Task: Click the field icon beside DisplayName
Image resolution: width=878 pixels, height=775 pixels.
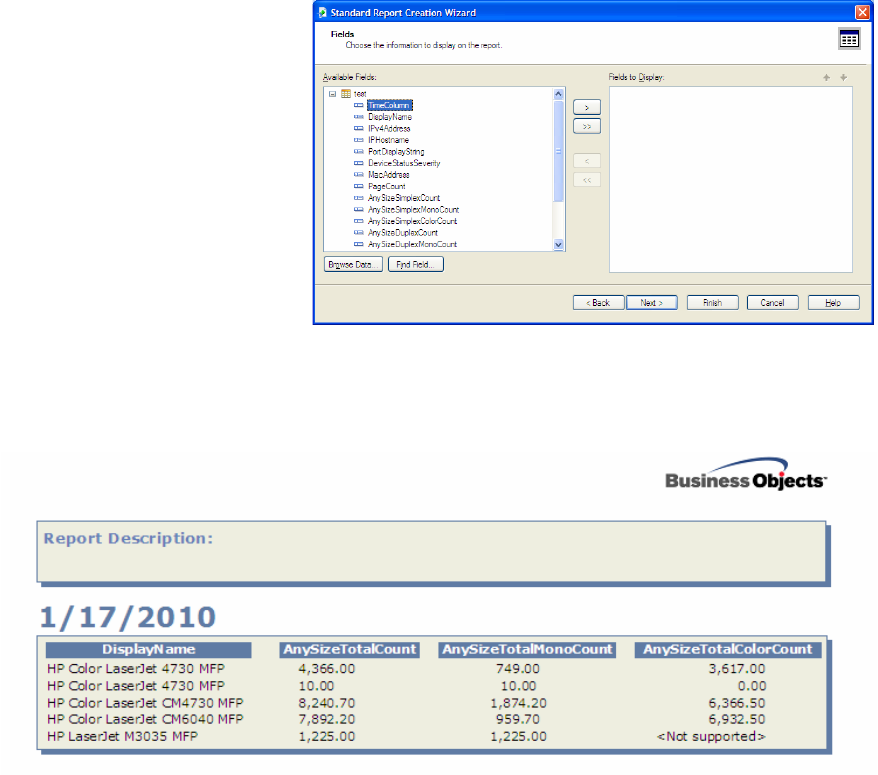Action: pyautogui.click(x=359, y=117)
